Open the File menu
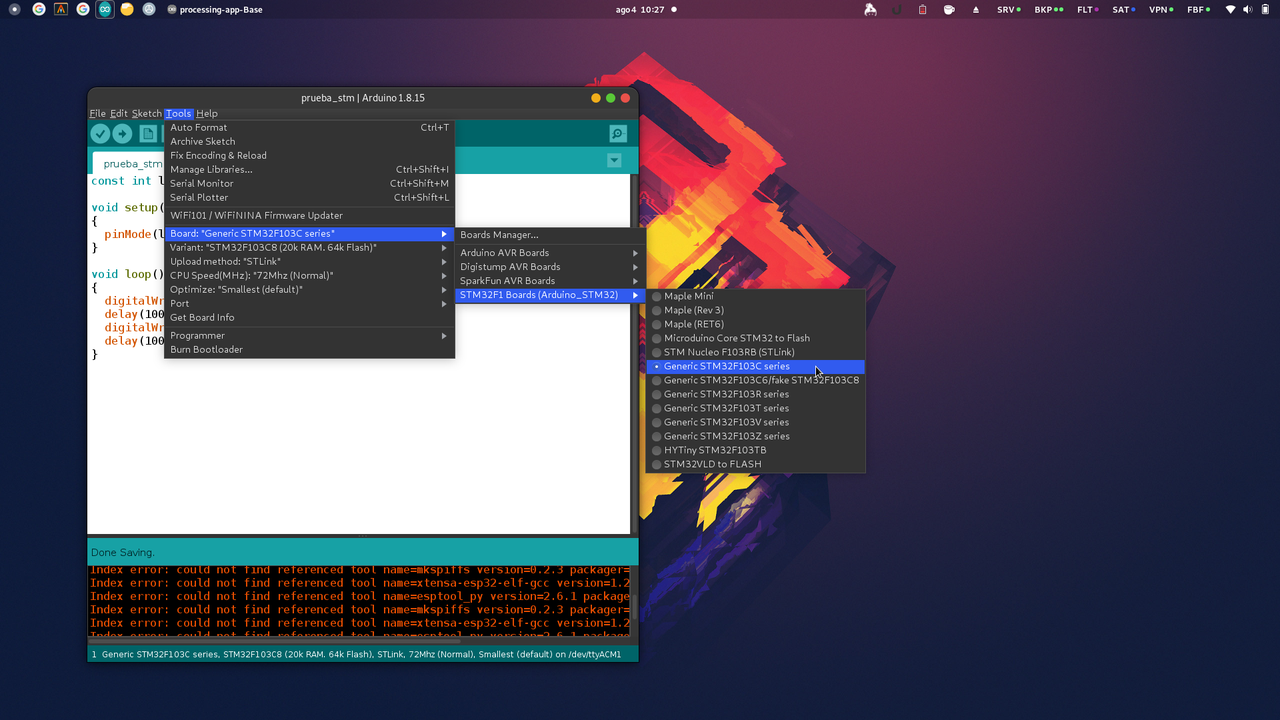Screen dimensions: 1280x720 click(97, 114)
